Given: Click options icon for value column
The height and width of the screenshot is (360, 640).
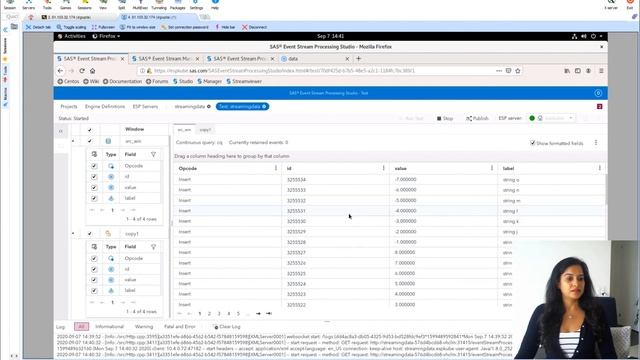Looking at the screenshot, I should pos(492,168).
